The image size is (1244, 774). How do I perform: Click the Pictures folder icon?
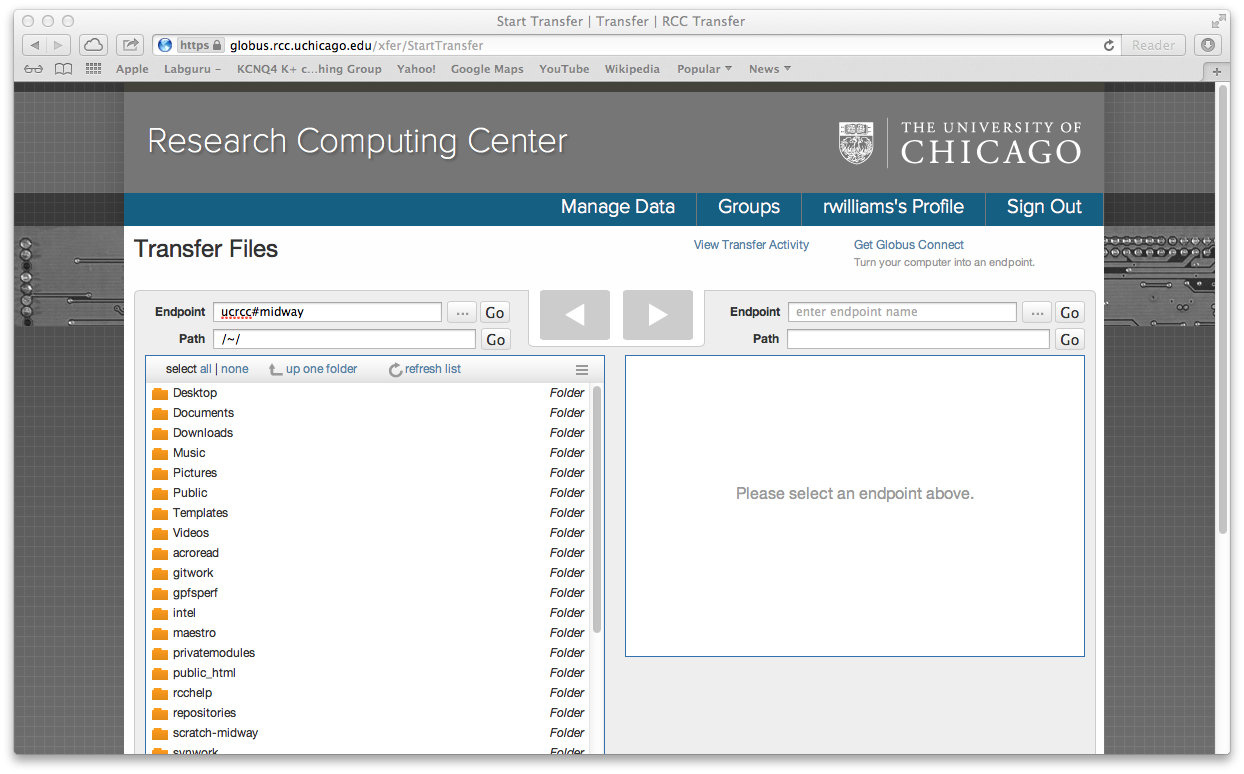tap(160, 473)
